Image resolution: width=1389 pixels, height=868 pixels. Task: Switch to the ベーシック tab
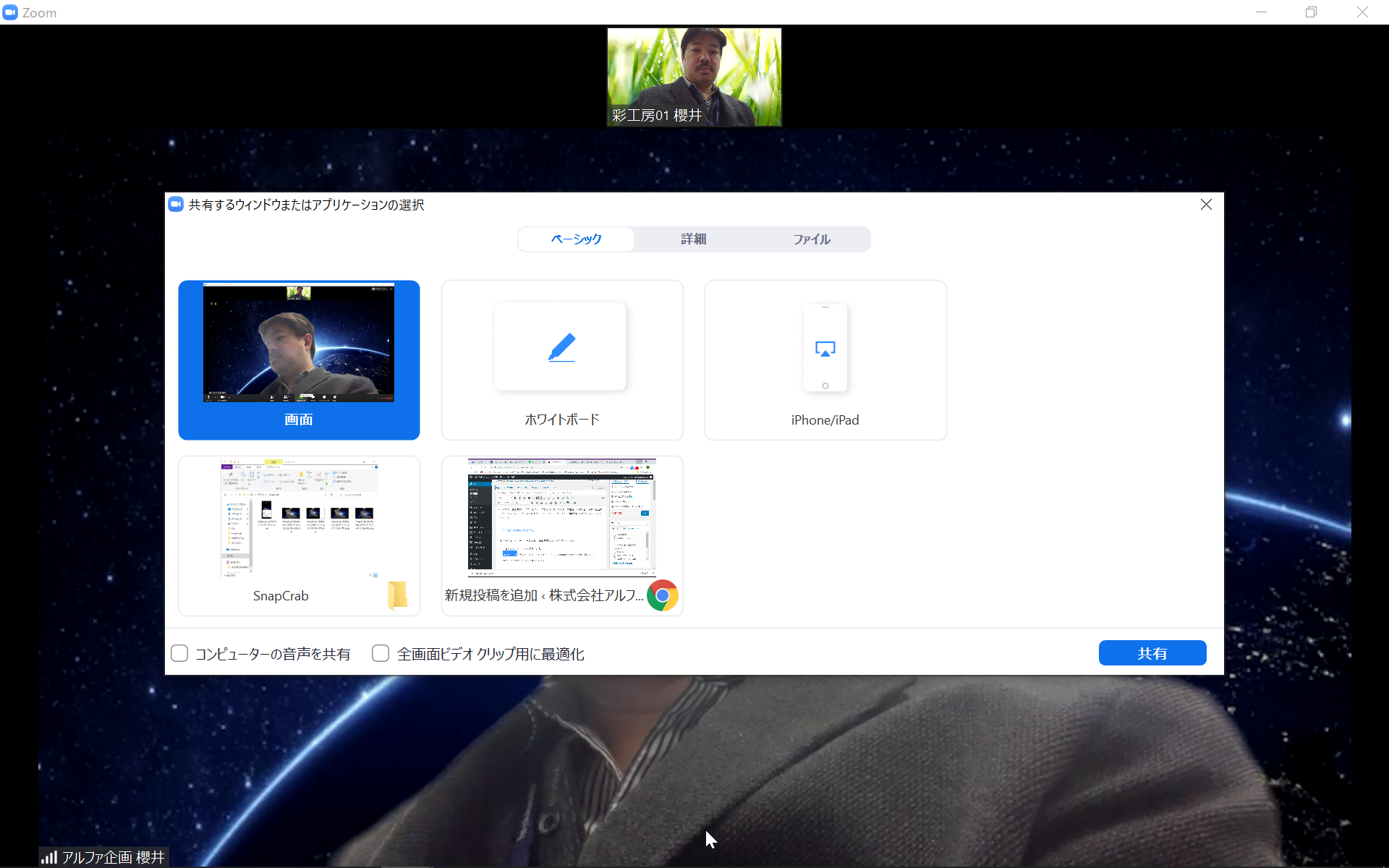click(577, 239)
